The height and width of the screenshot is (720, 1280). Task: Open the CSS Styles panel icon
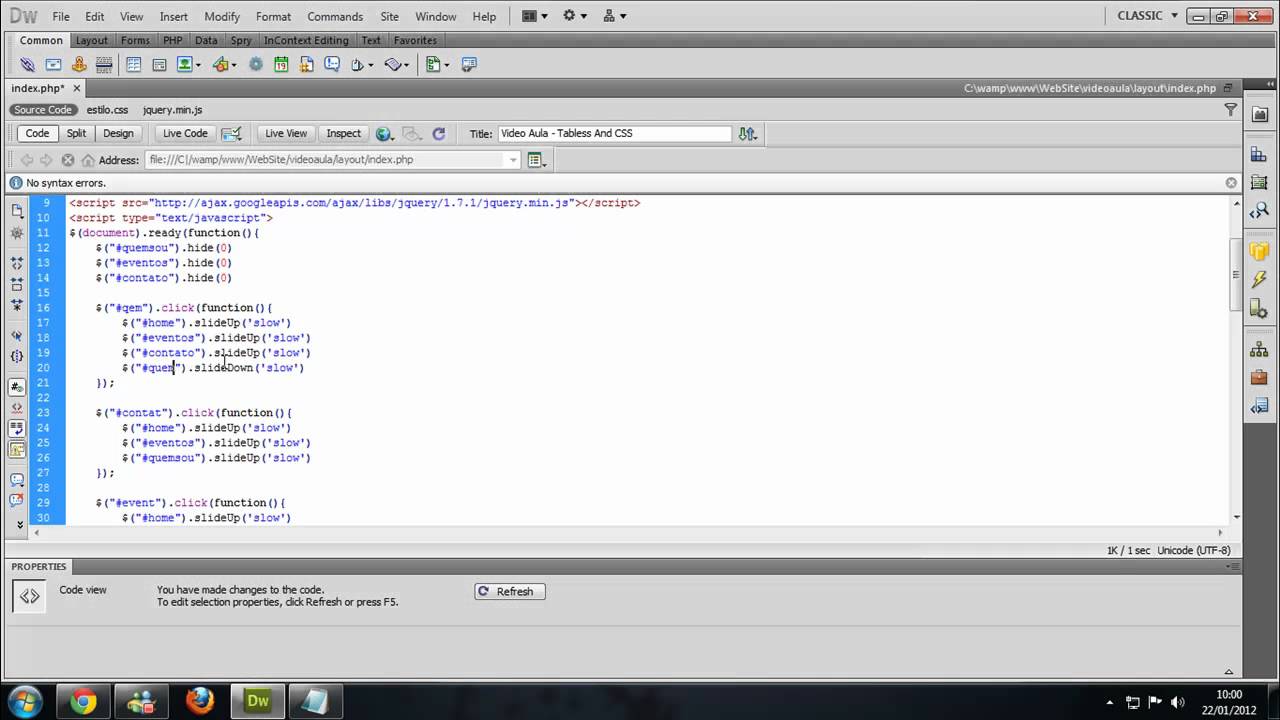(1259, 155)
